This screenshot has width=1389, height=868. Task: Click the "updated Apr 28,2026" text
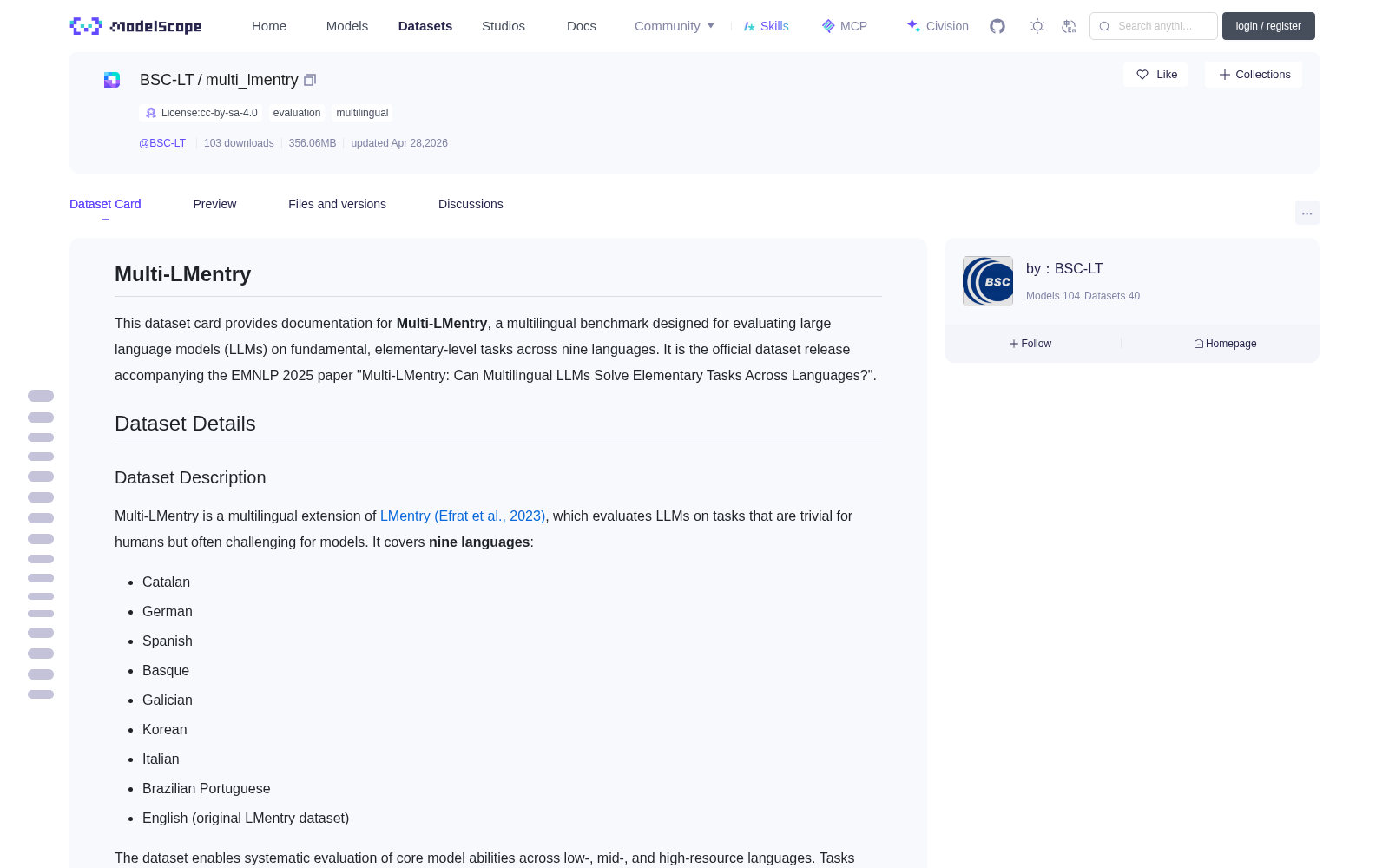click(399, 143)
